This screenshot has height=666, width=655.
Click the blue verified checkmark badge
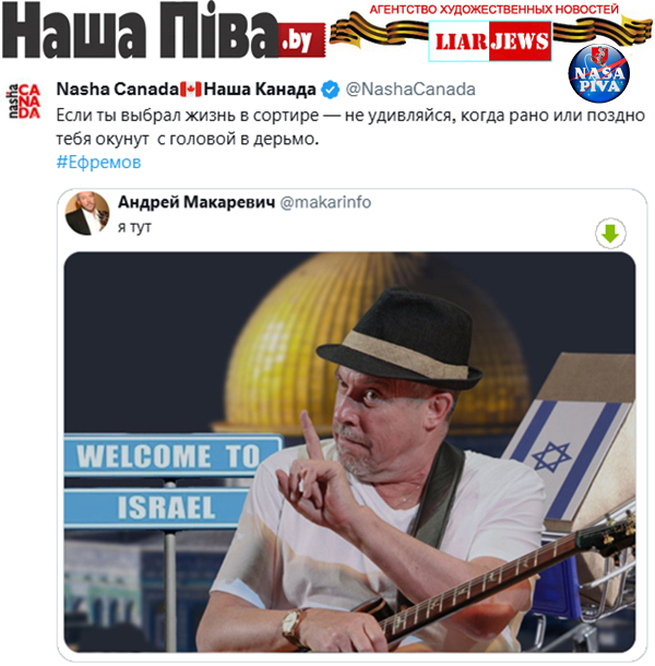pos(330,90)
